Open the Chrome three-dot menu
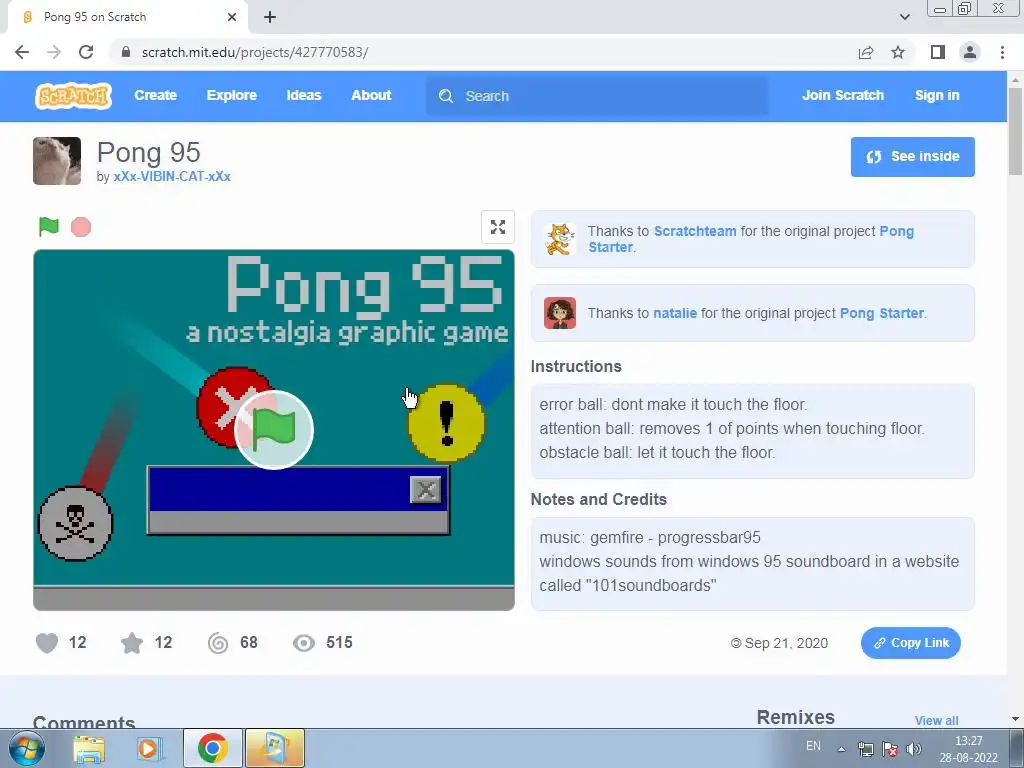The width and height of the screenshot is (1024, 768). coord(1002,52)
